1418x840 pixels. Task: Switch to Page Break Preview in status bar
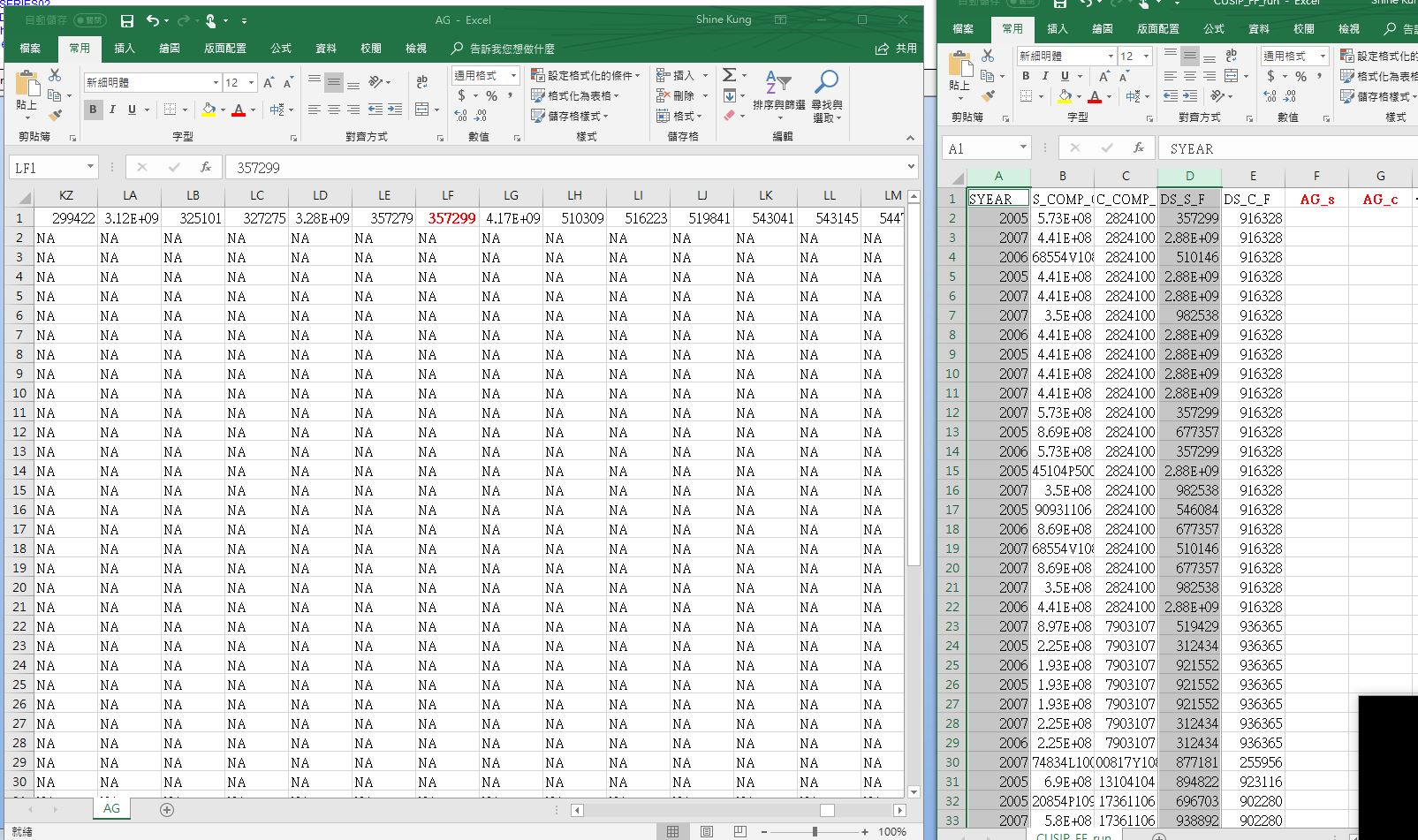click(739, 831)
